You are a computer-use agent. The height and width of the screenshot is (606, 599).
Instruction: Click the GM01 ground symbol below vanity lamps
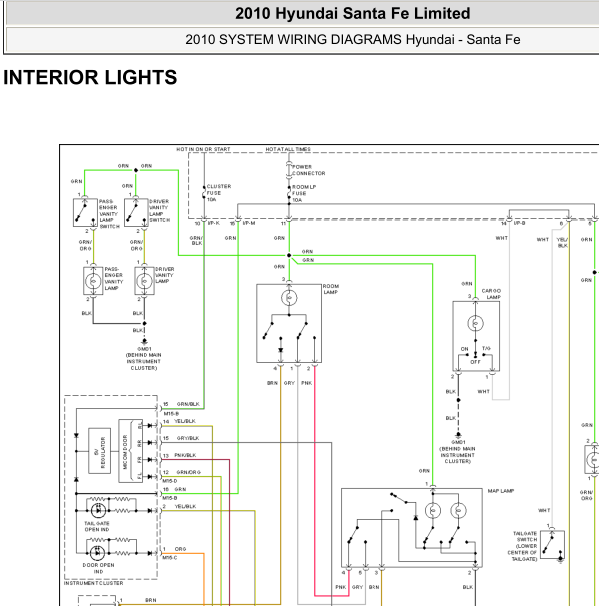[x=144, y=342]
